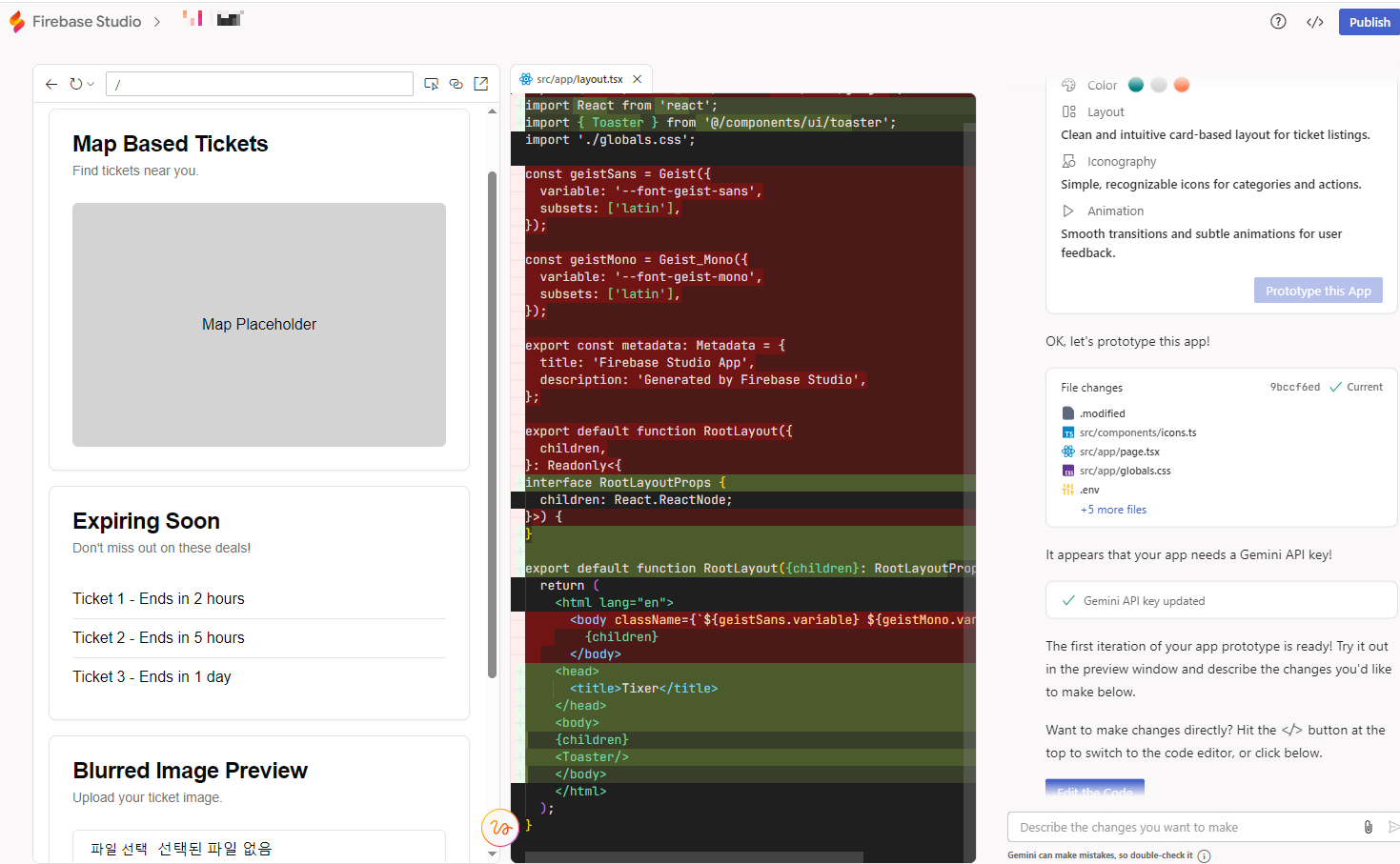Go back in the preview browser
1400x864 pixels.
coord(51,84)
